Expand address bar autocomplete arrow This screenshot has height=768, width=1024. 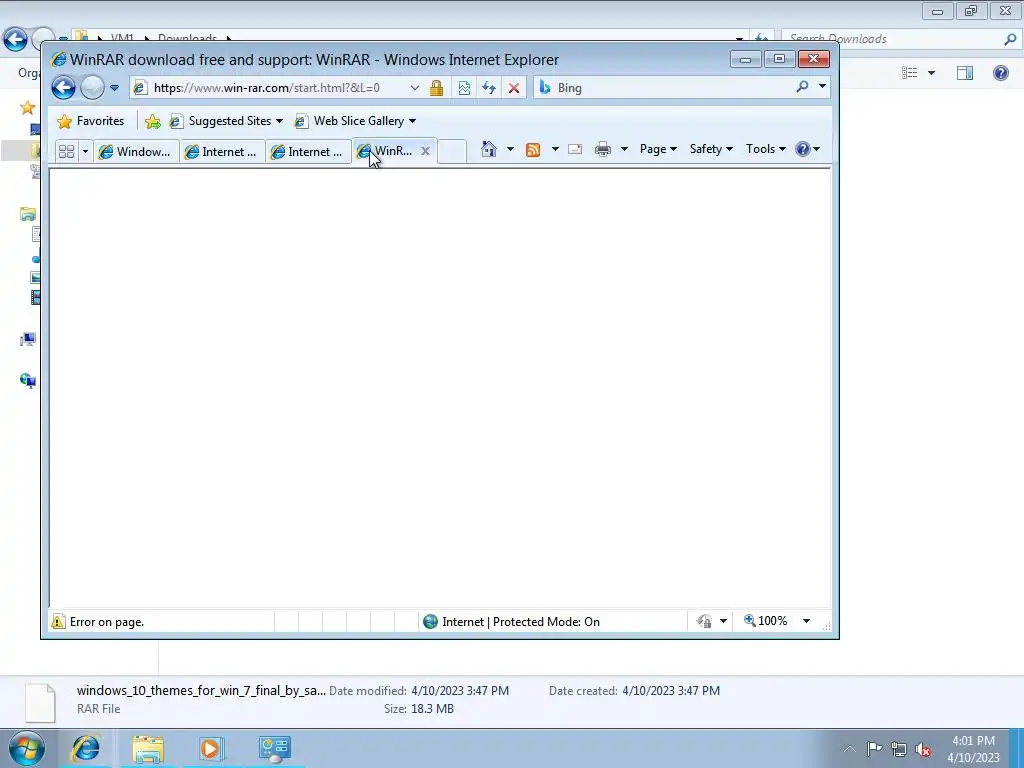tap(415, 88)
